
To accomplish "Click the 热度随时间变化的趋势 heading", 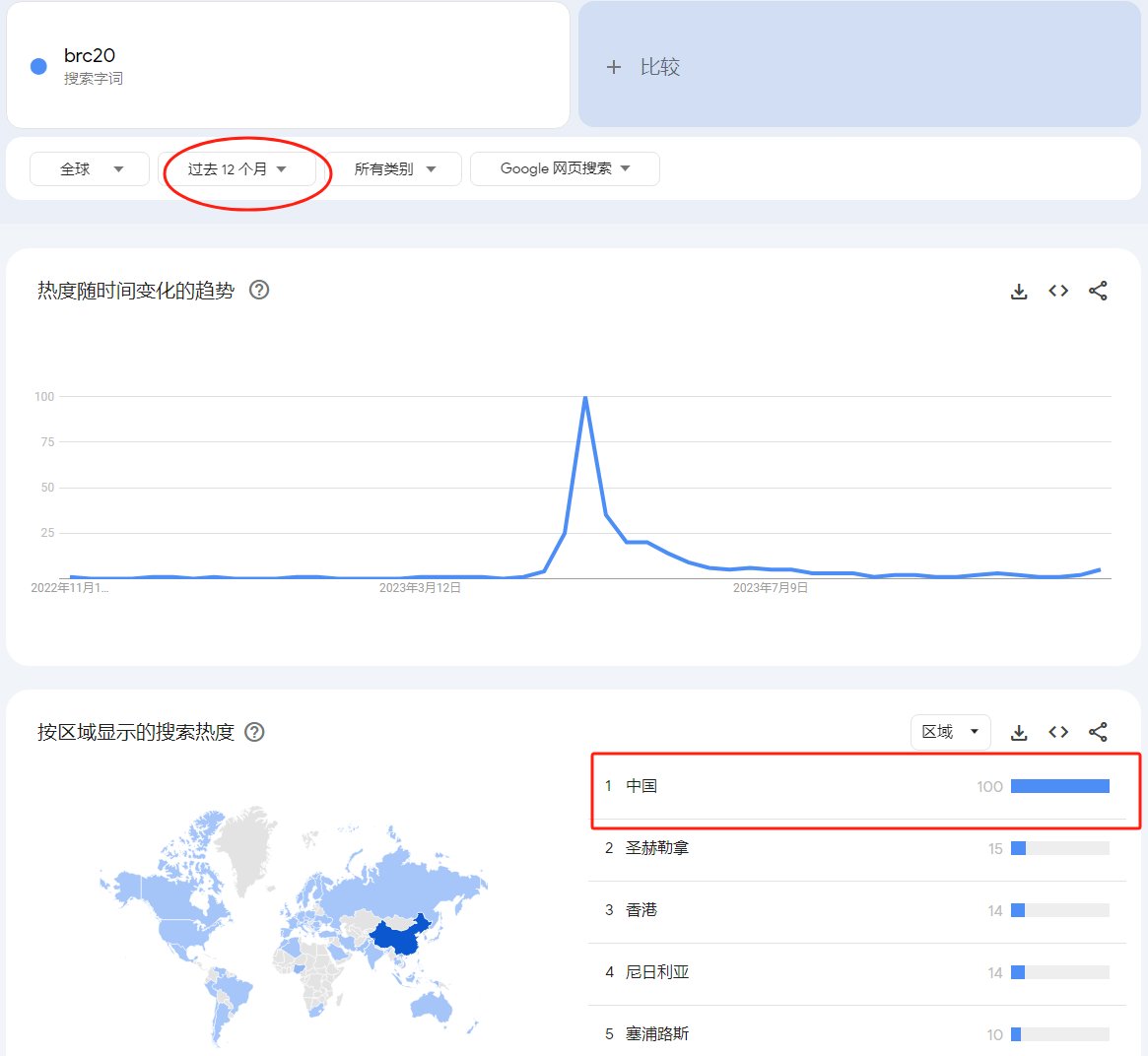I will [136, 292].
